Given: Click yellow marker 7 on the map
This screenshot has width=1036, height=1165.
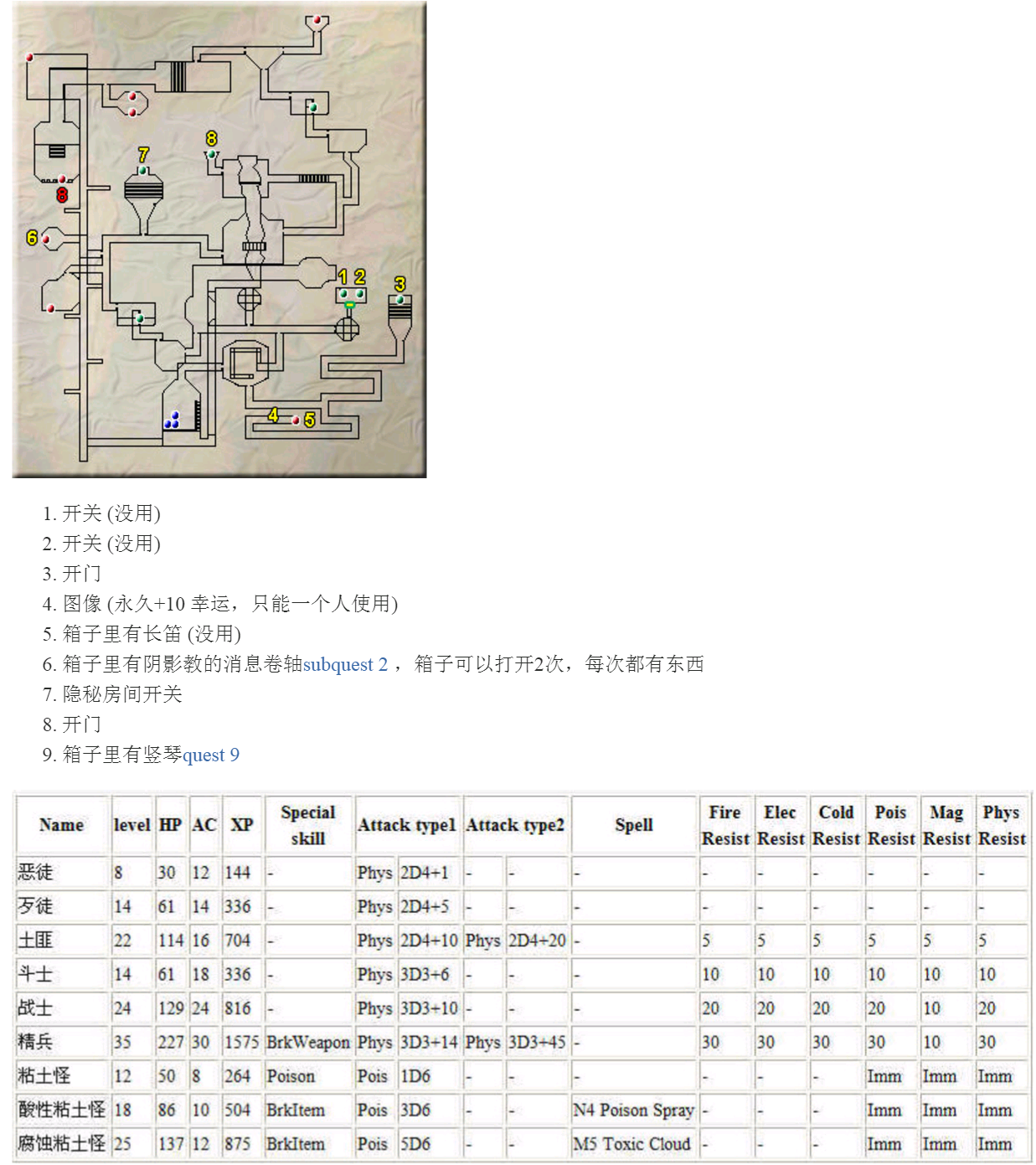Looking at the screenshot, I should [x=143, y=155].
